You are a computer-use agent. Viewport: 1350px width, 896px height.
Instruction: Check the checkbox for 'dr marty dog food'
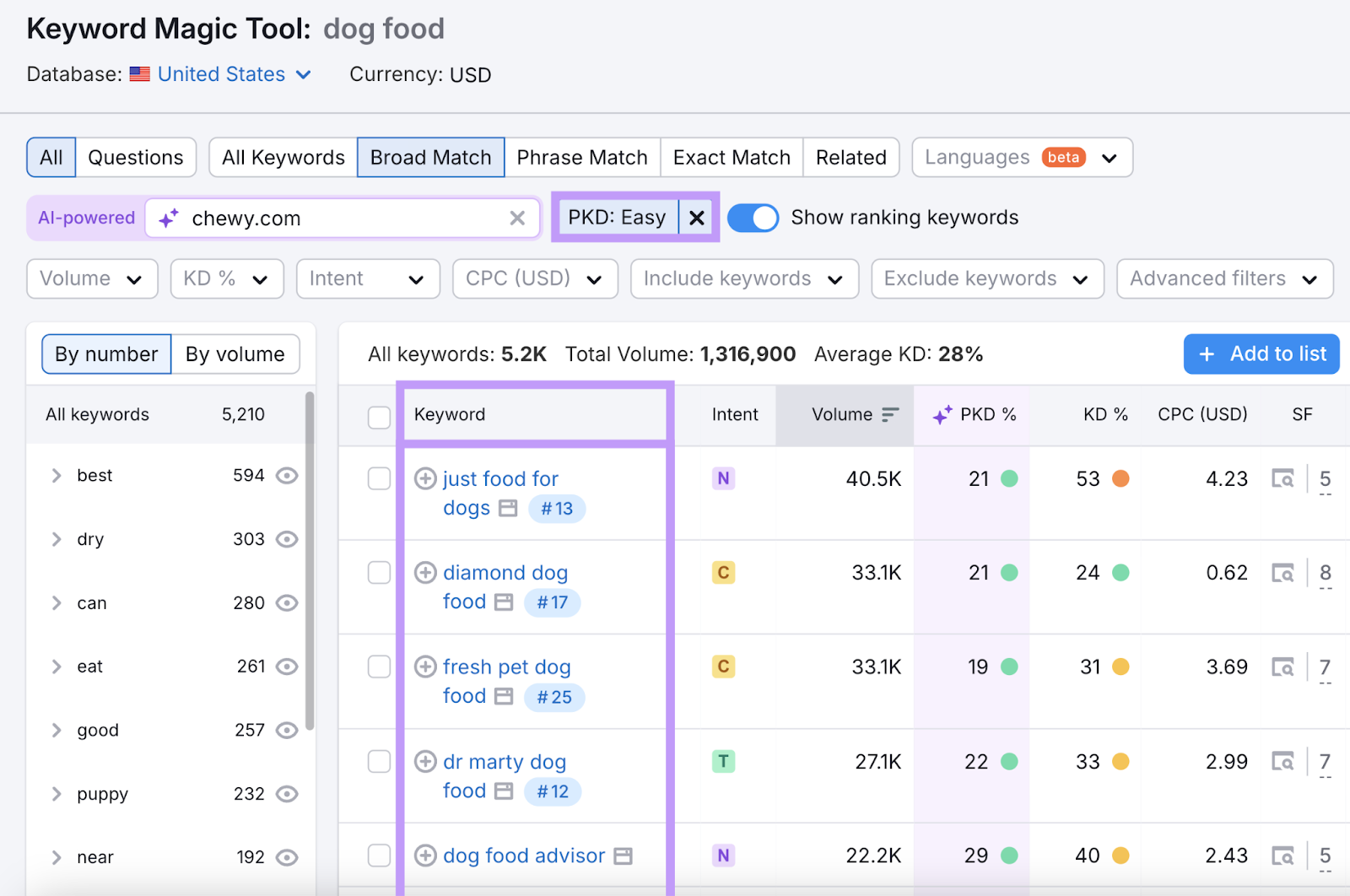[378, 761]
